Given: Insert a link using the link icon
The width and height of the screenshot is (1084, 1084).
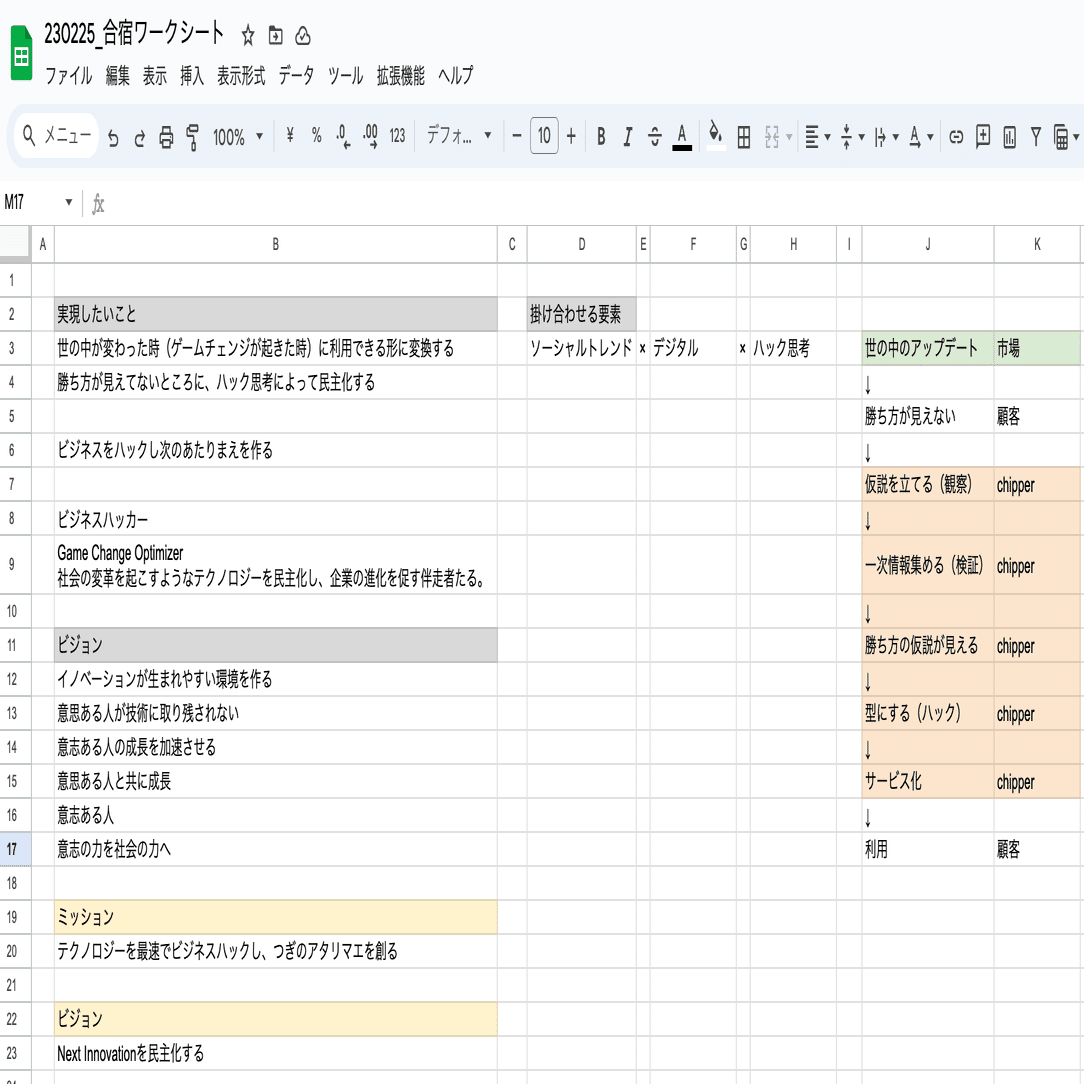Looking at the screenshot, I should pyautogui.click(x=956, y=137).
